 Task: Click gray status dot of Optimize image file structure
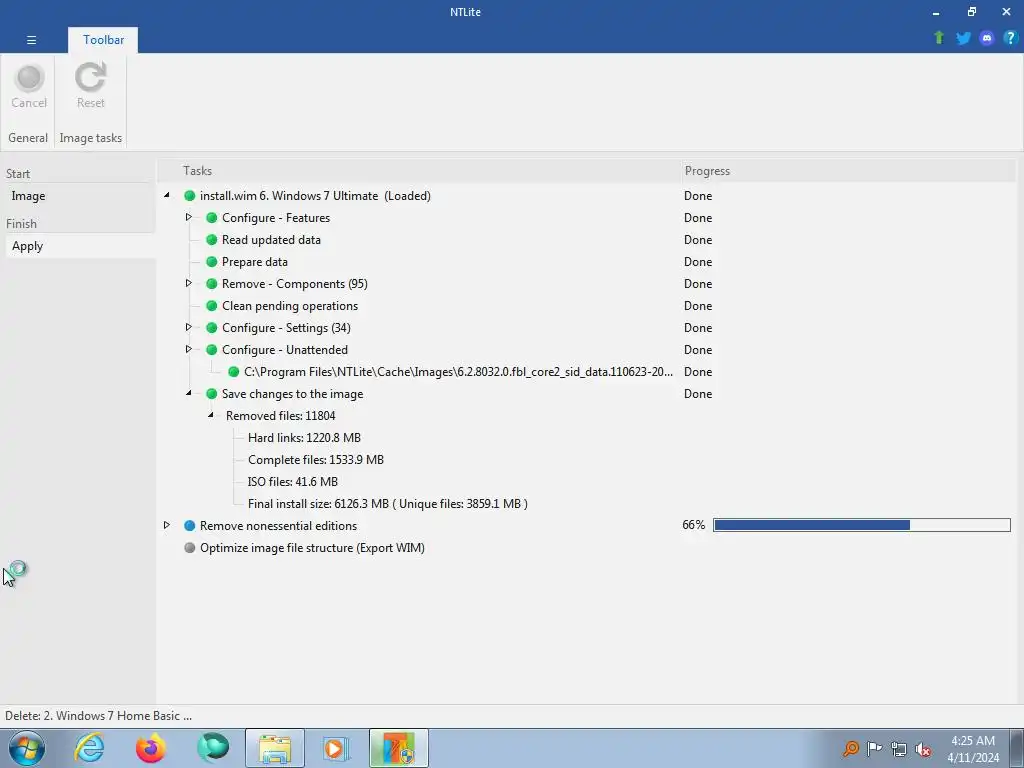click(x=189, y=548)
